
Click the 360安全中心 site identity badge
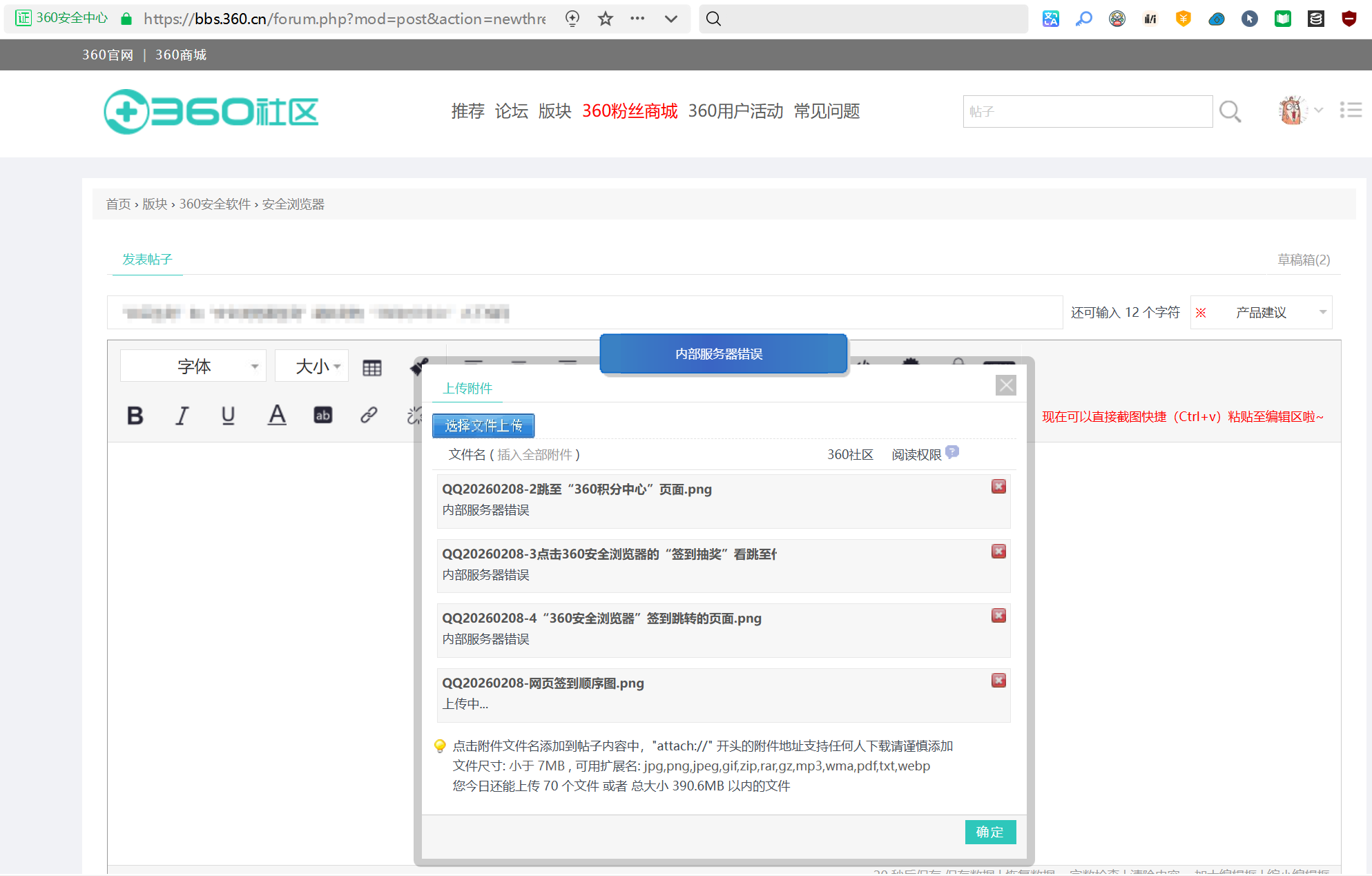click(62, 18)
